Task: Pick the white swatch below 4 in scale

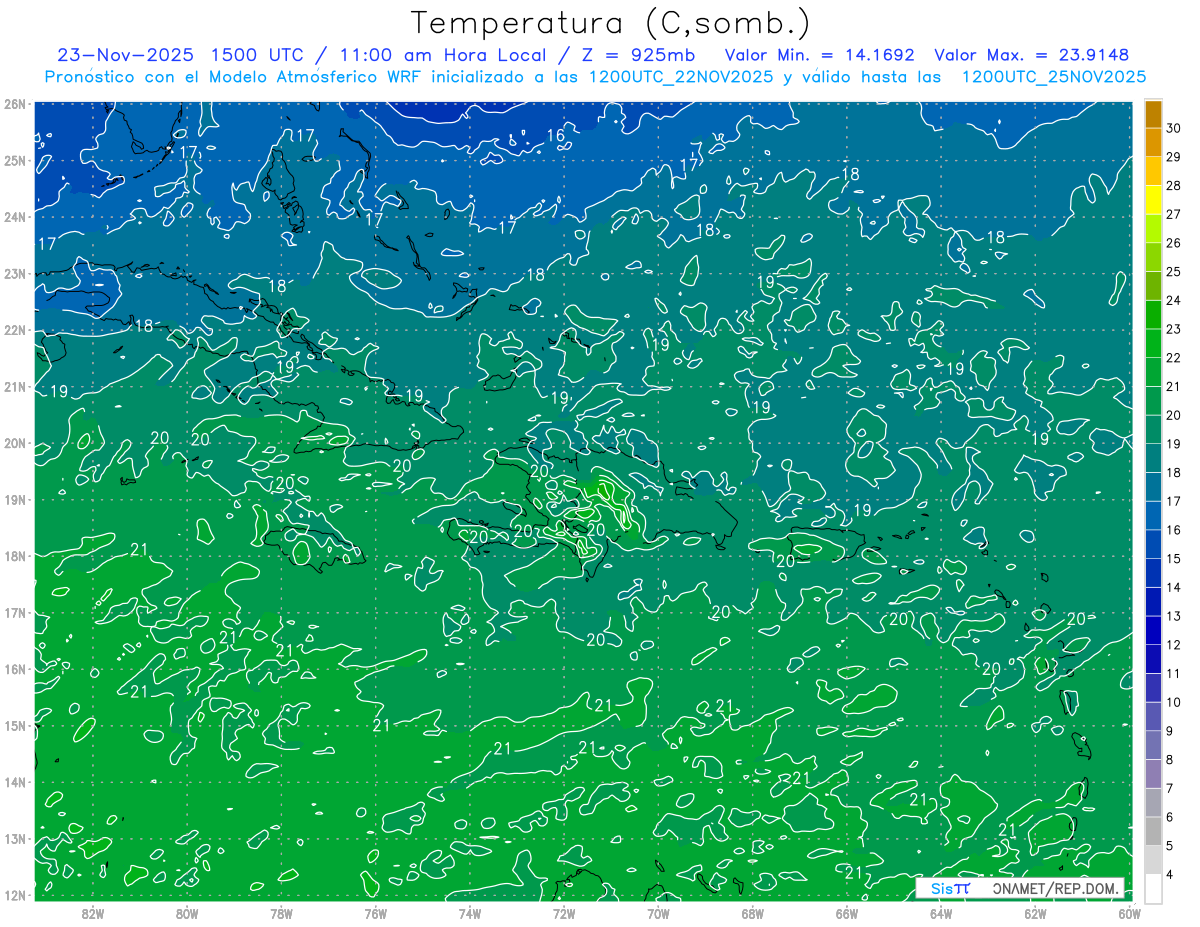Action: point(1153,888)
